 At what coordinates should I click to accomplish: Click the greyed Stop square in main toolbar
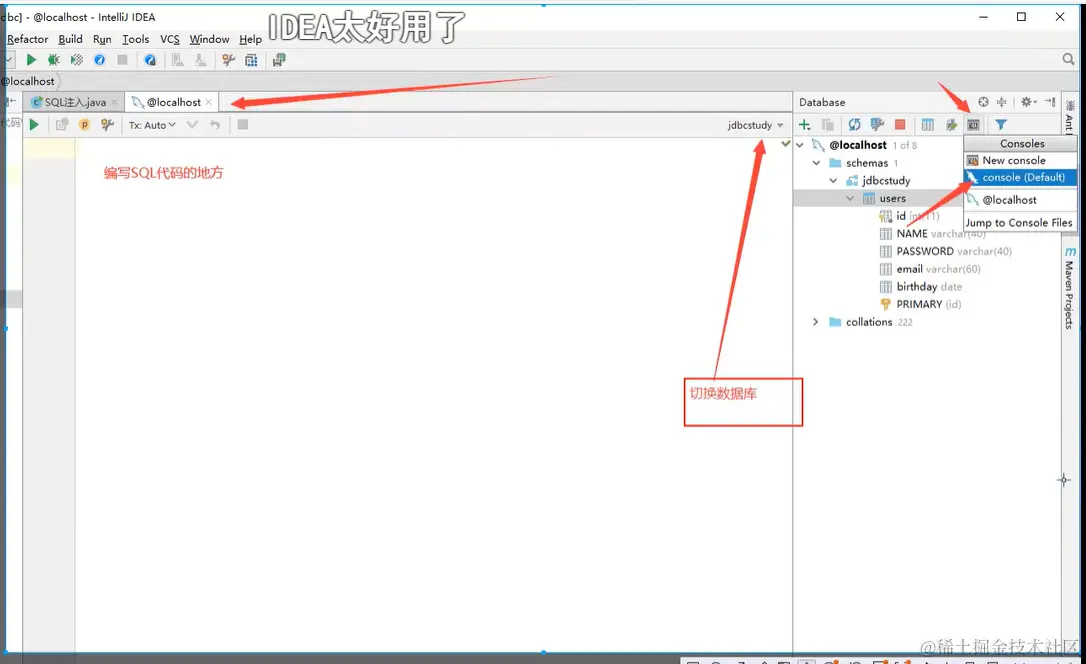point(123,60)
